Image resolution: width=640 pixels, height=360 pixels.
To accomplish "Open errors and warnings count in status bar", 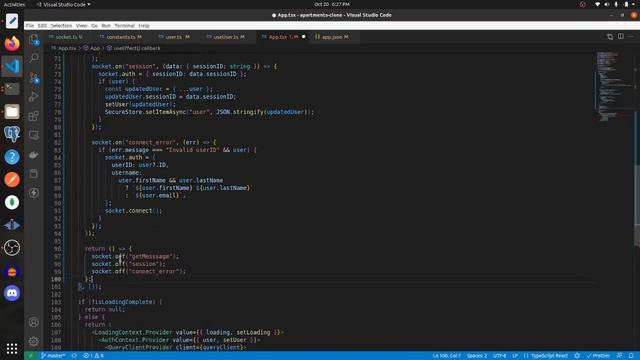I will point(93,356).
